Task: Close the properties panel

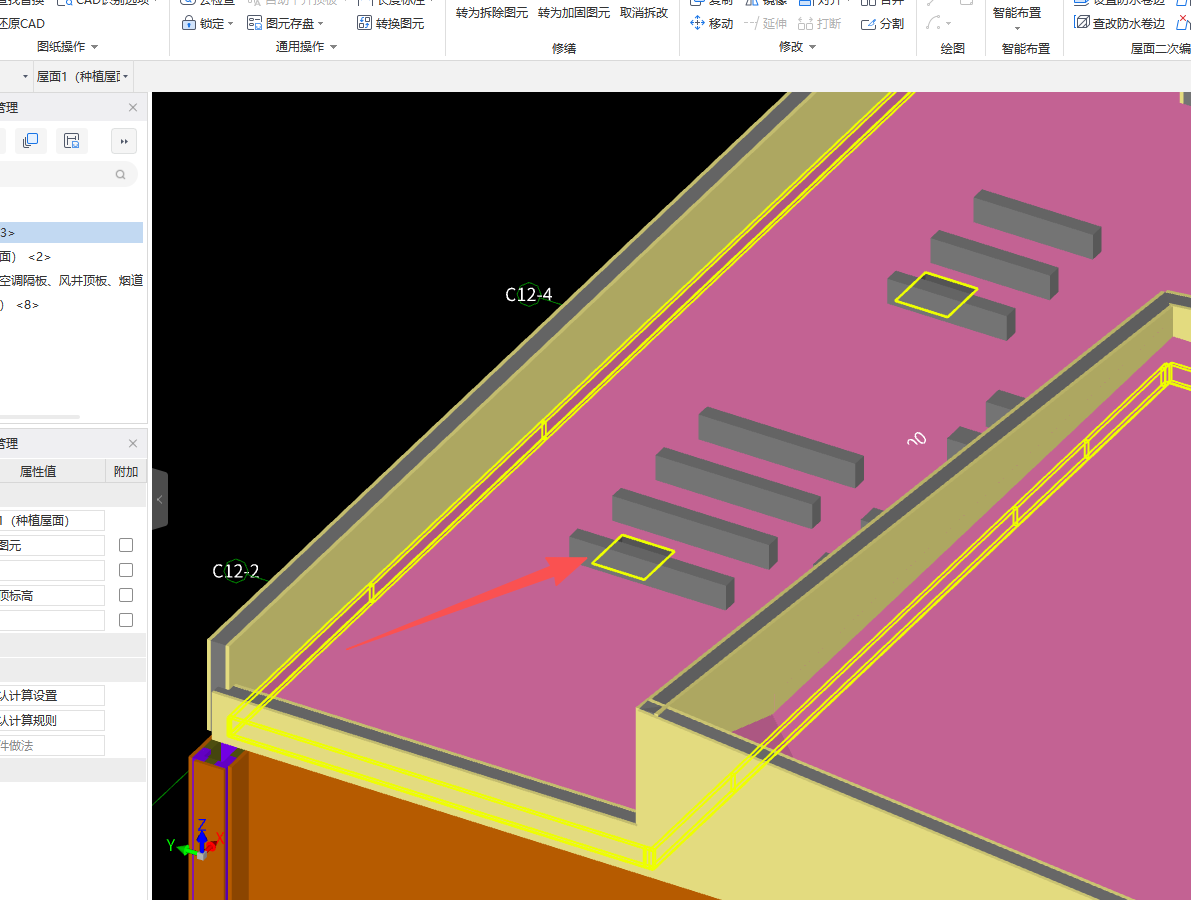Action: coord(133,444)
